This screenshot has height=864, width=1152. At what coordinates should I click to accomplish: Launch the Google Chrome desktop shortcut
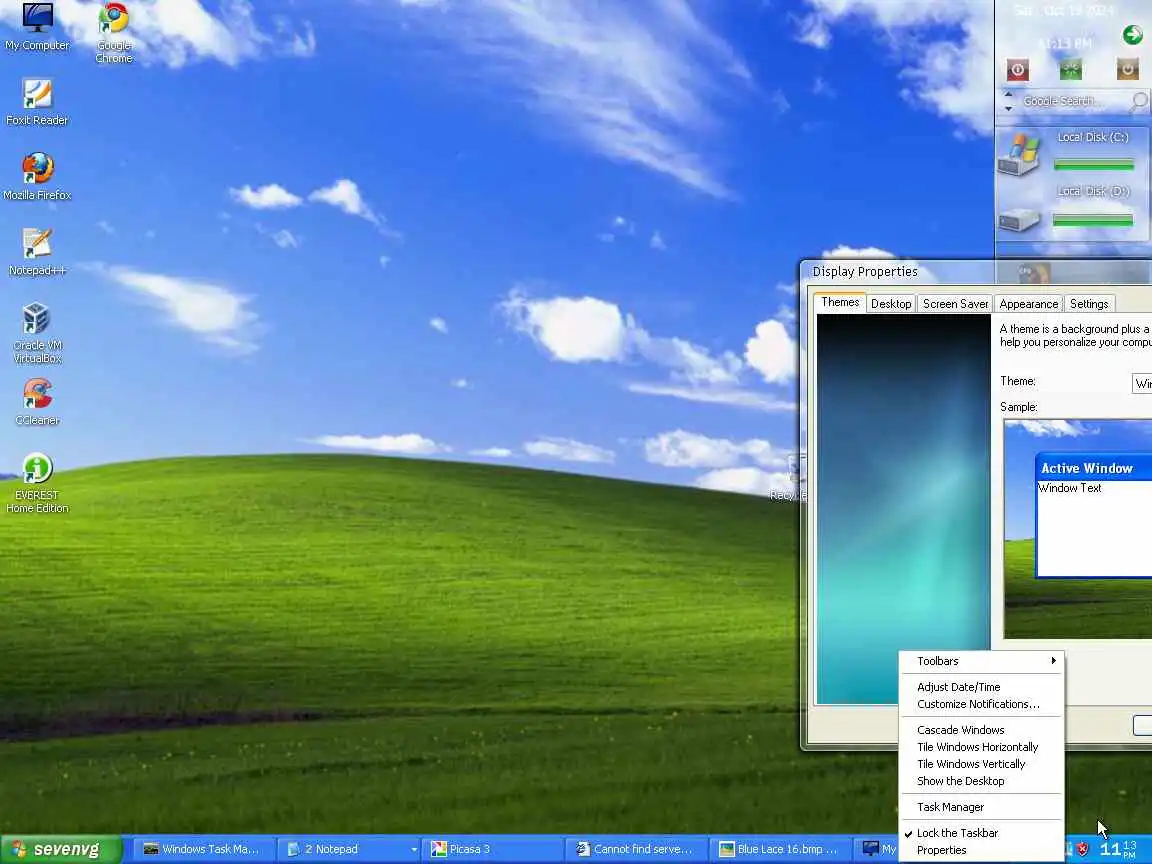coord(114,32)
